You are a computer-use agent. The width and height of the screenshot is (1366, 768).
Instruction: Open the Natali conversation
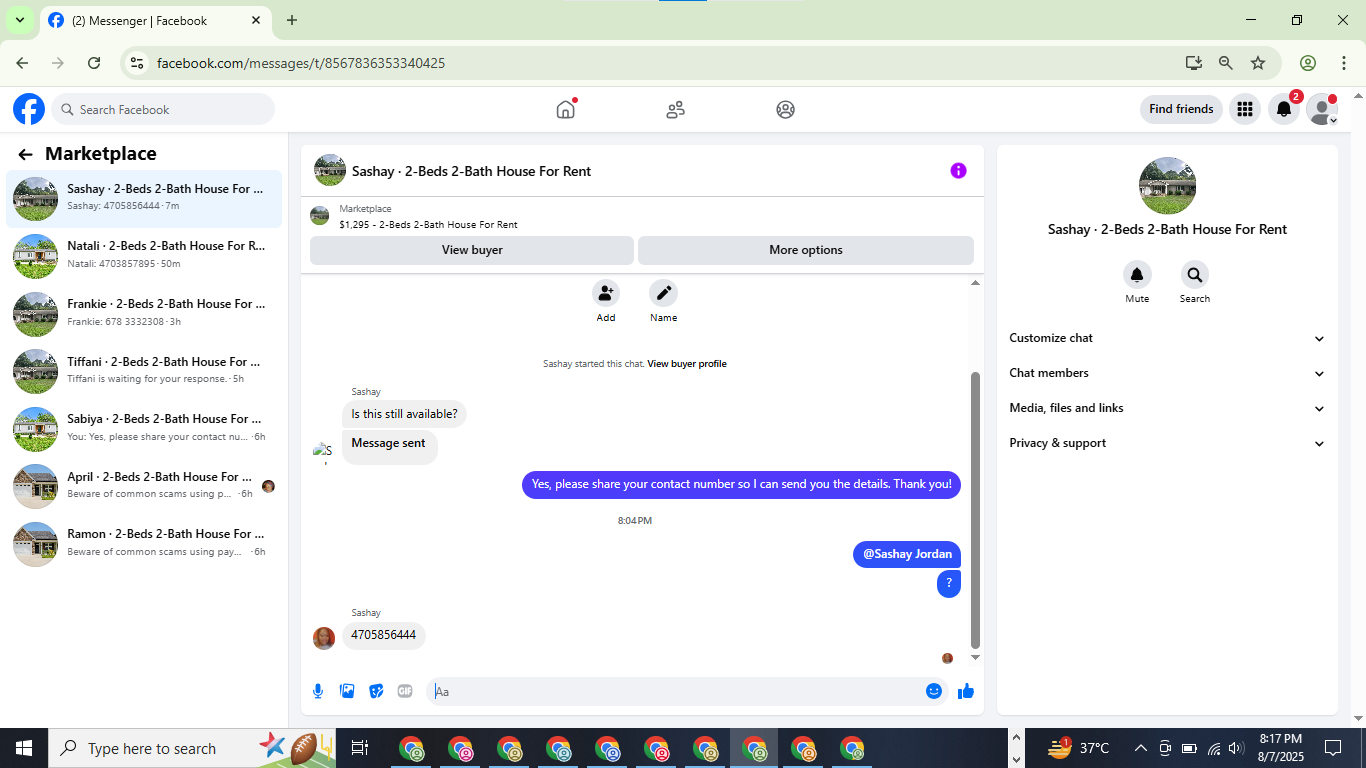tap(144, 256)
